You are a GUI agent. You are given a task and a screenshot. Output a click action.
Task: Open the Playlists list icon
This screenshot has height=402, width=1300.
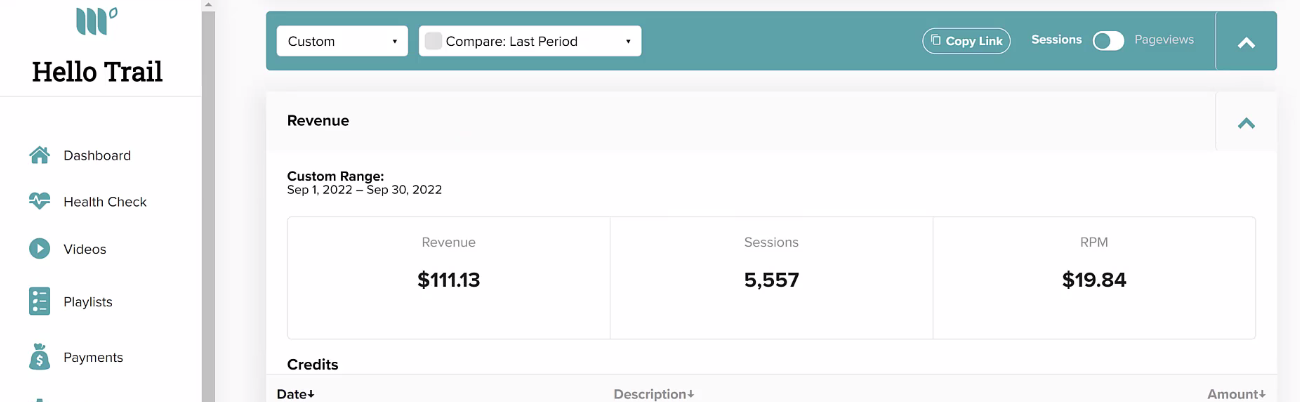(39, 301)
